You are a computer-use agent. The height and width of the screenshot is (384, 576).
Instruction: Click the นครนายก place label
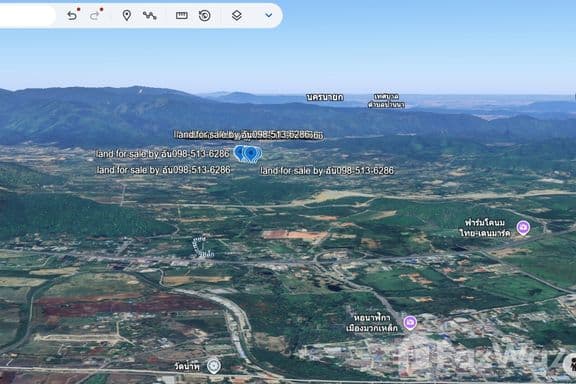point(325,97)
